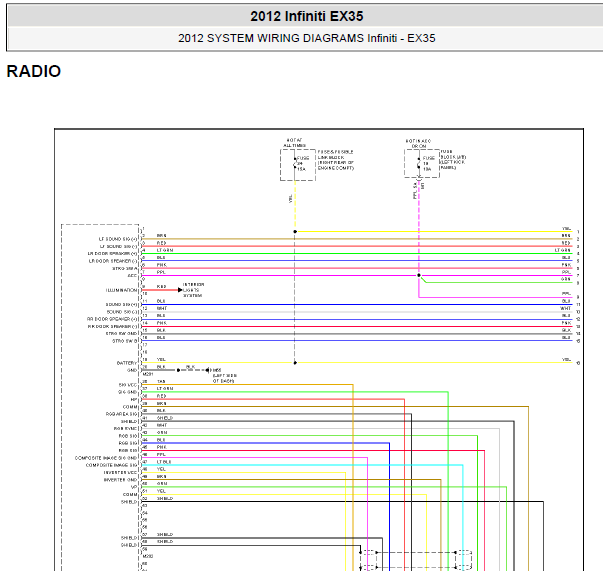This screenshot has height=571, width=603.
Task: Click the splice dot on ACC purple wire
Action: tap(419, 275)
